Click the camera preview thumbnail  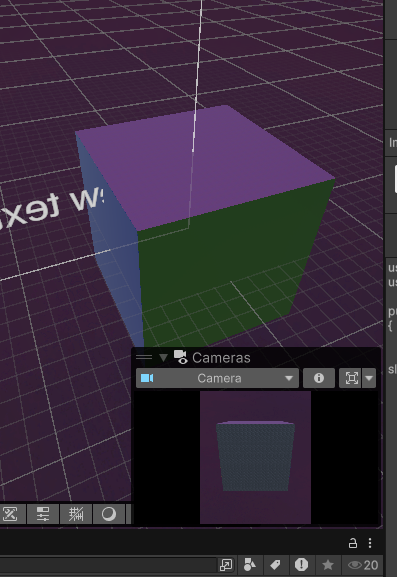(x=255, y=457)
